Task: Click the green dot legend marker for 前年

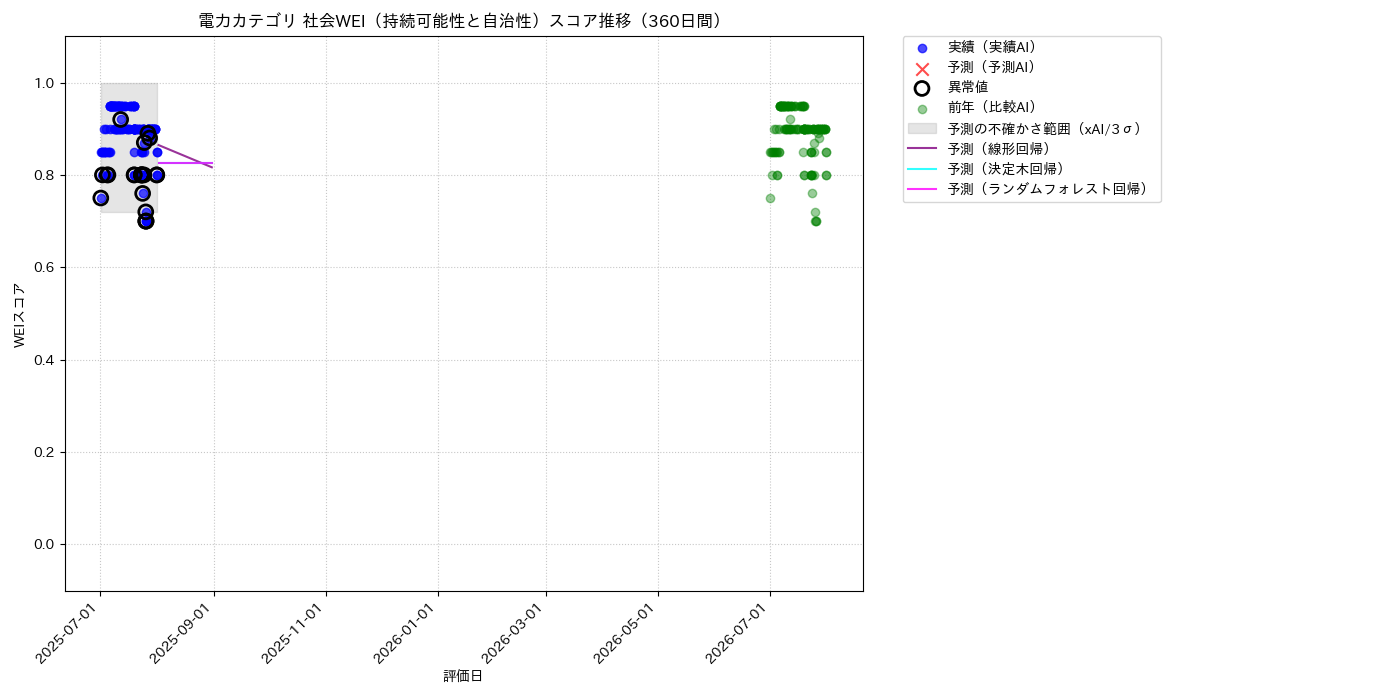Action: (922, 109)
